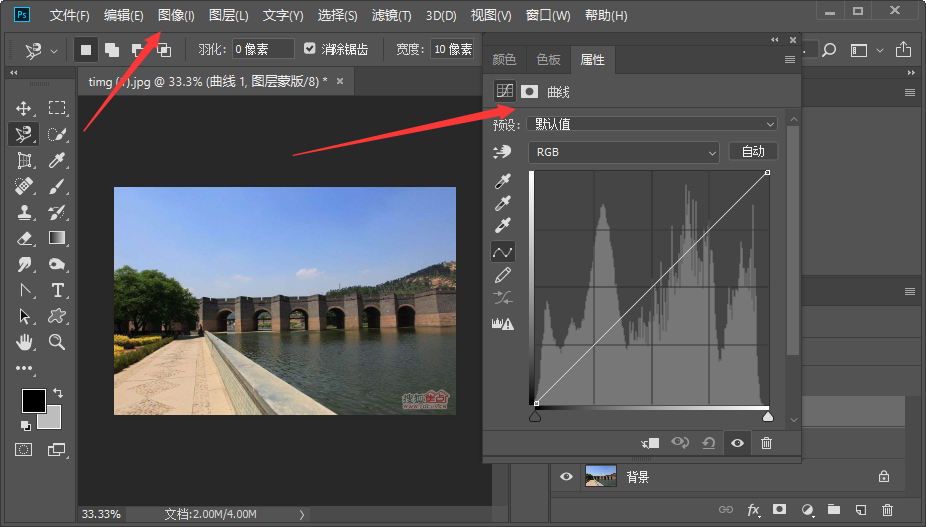Create new fill or adjustment layer
The height and width of the screenshot is (527, 926).
pyautogui.click(x=808, y=509)
